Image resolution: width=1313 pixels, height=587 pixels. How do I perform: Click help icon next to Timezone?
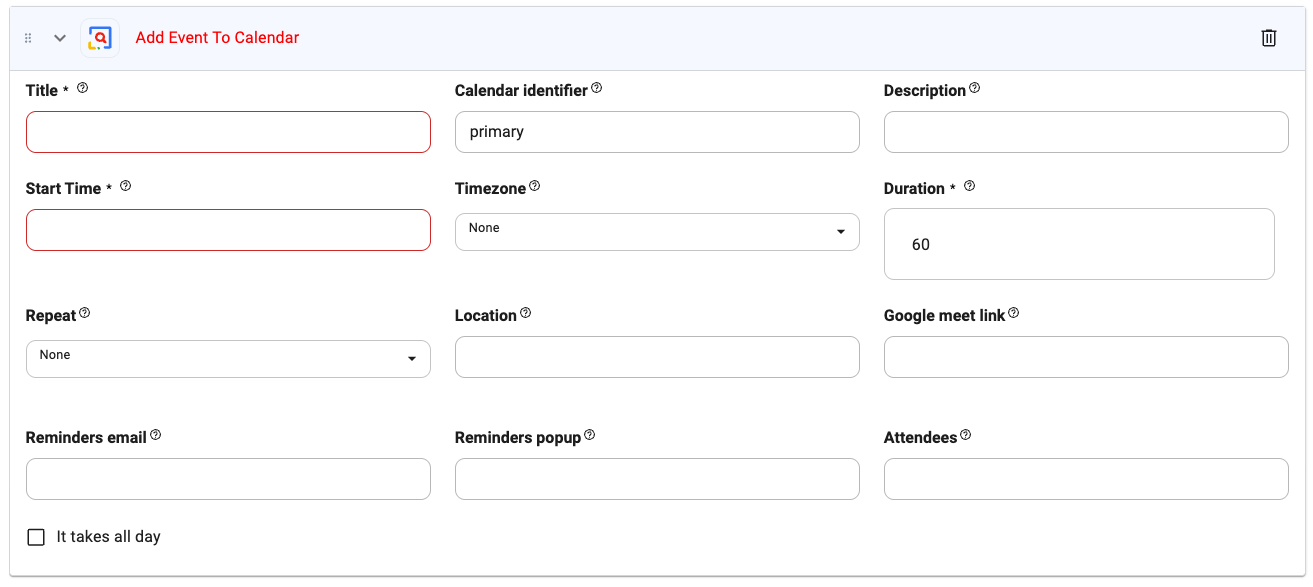[535, 186]
